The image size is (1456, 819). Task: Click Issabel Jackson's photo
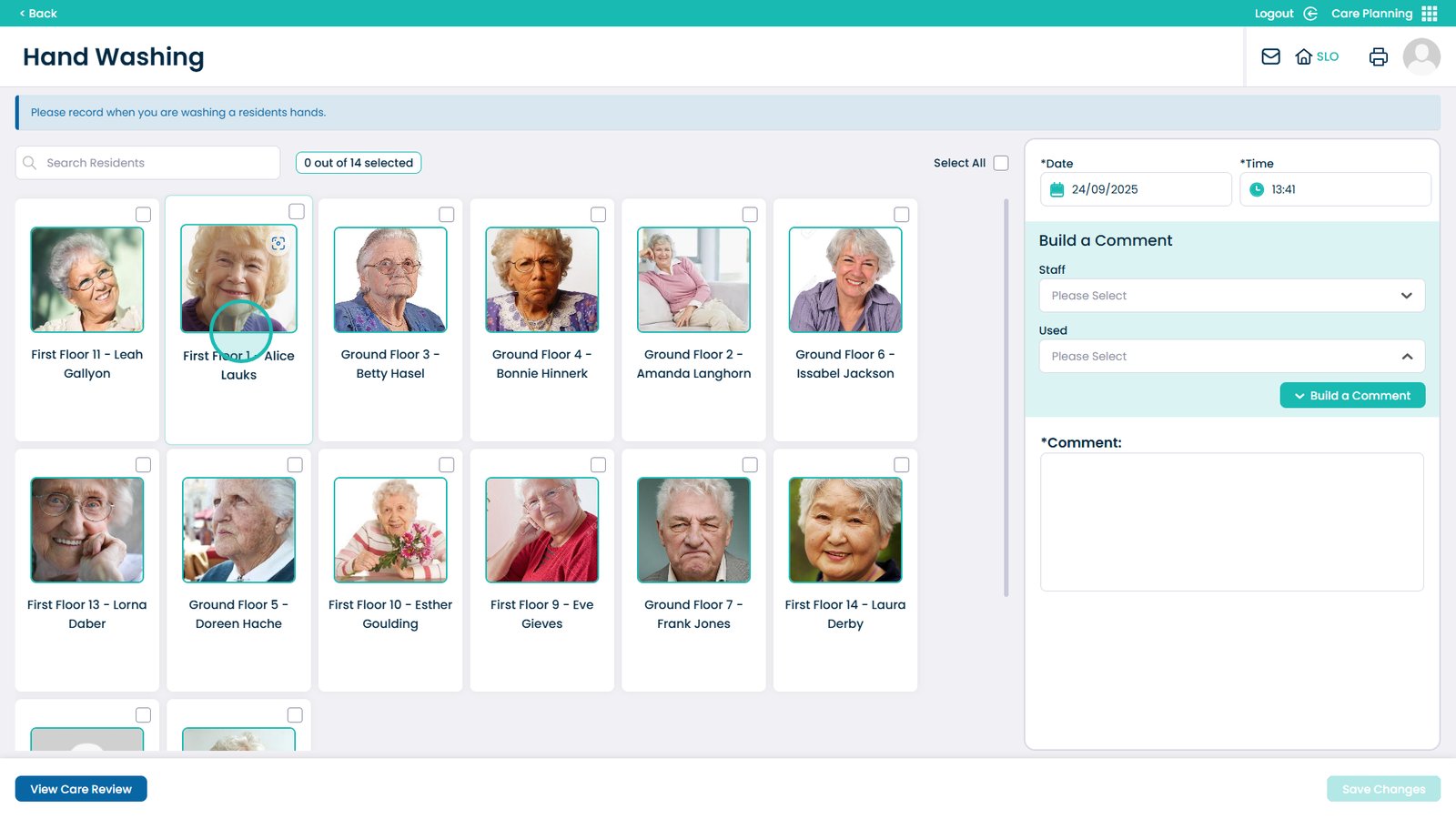845,279
